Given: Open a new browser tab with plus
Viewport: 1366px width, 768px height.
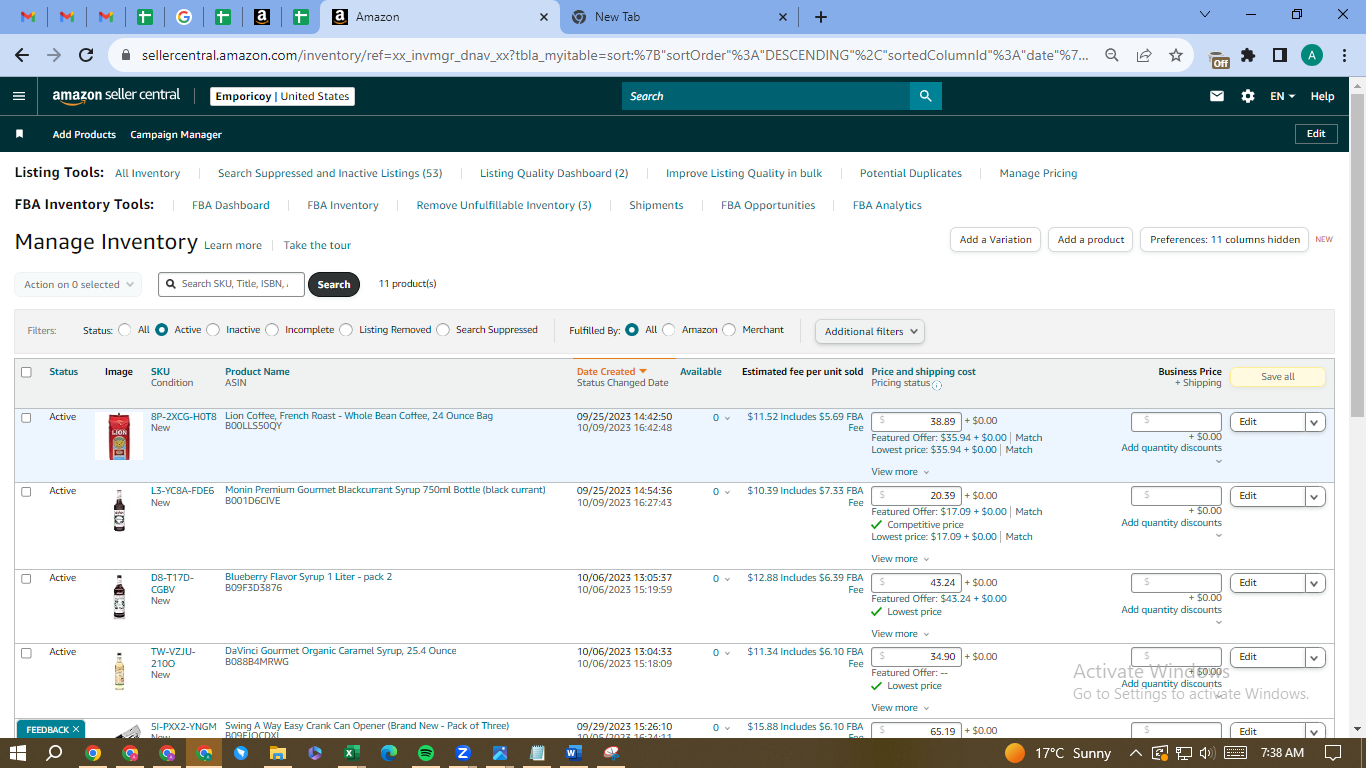Looking at the screenshot, I should click(821, 17).
